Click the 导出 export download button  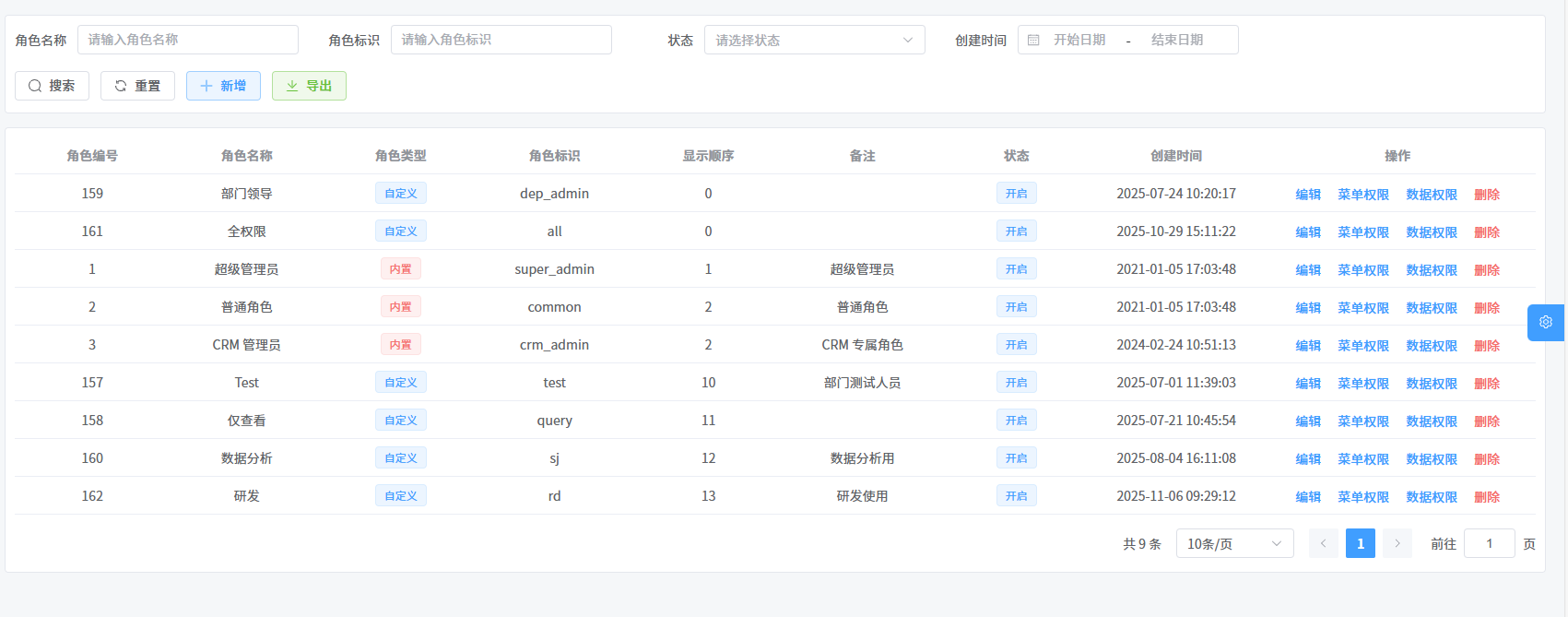309,86
